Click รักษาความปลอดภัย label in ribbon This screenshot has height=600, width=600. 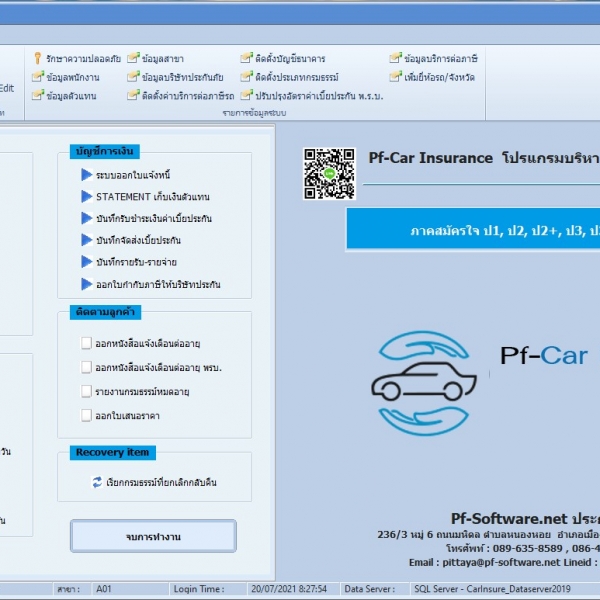[83, 59]
